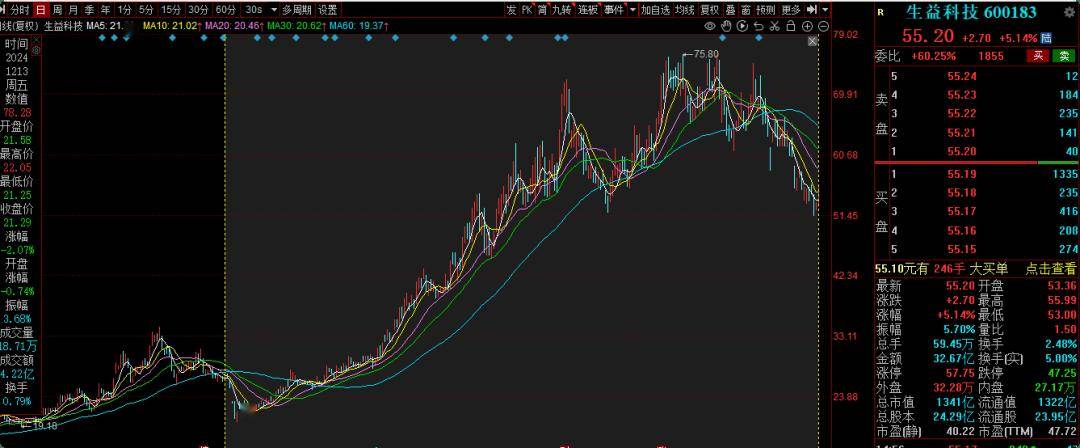Toggle 复权 price adjustment in toolbar
This screenshot has width=1080, height=448.
coord(709,10)
